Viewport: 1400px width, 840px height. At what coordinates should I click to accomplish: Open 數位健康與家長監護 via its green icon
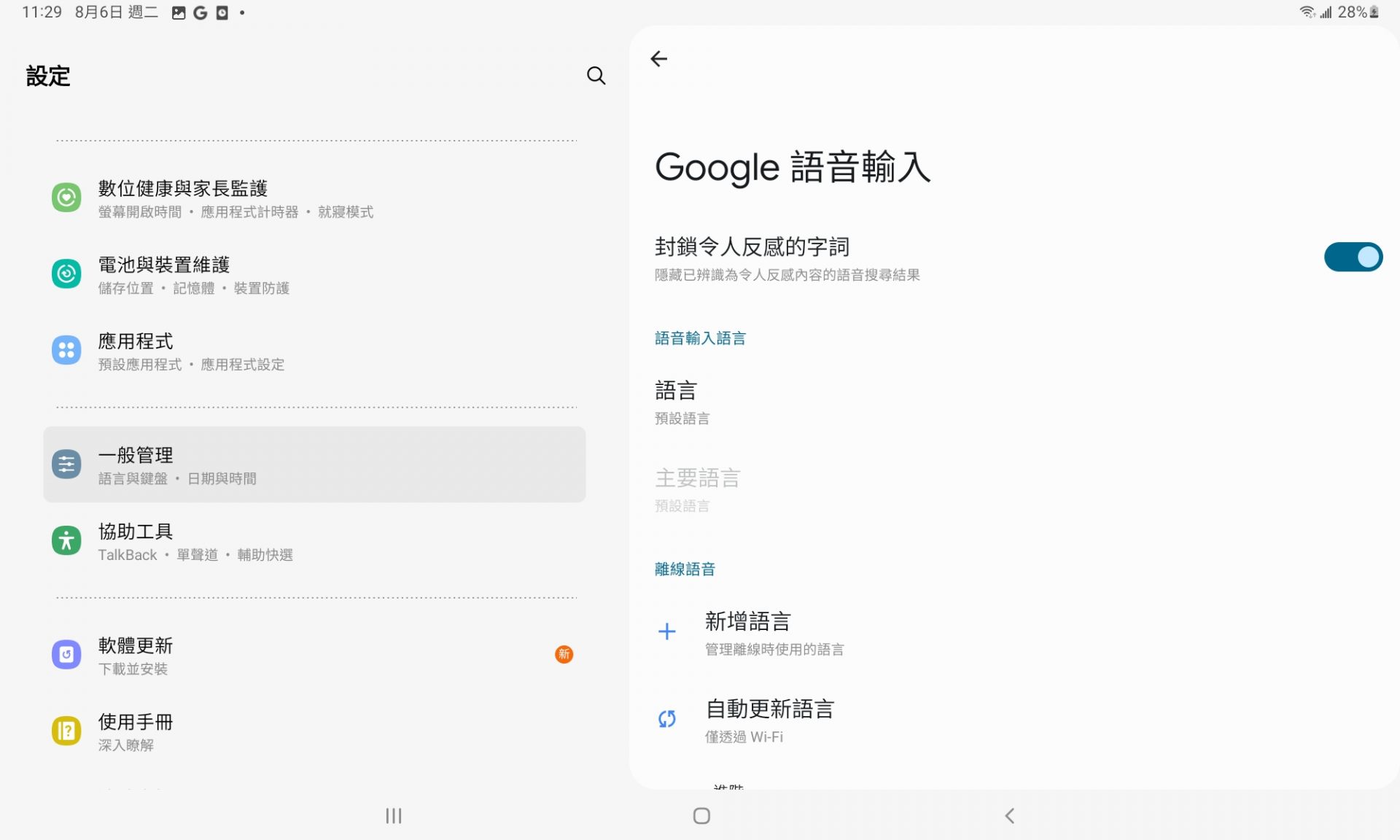(x=66, y=198)
